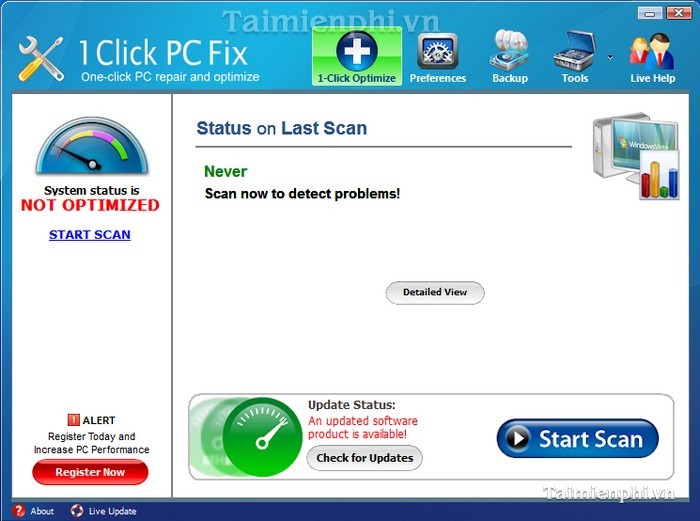The width and height of the screenshot is (700, 521).
Task: Click the lifebuoy Live Update icon
Action: click(x=77, y=511)
